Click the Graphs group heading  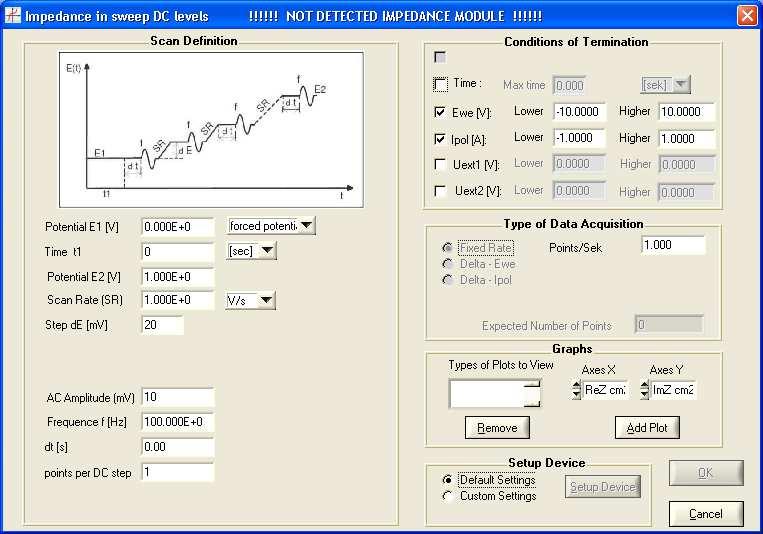click(x=572, y=349)
